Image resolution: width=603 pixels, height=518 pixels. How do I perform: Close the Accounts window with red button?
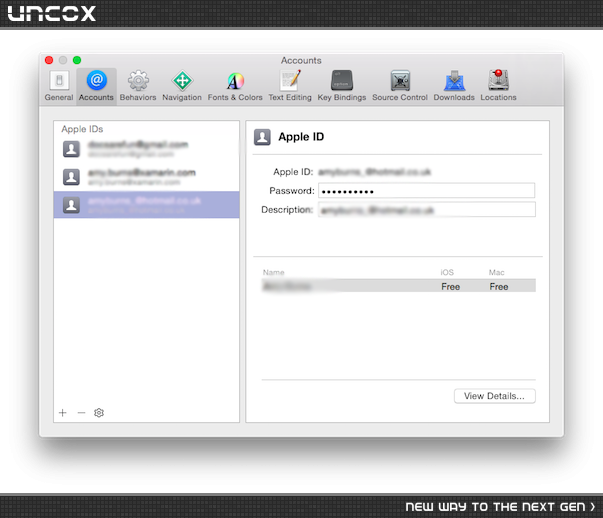coord(49,60)
